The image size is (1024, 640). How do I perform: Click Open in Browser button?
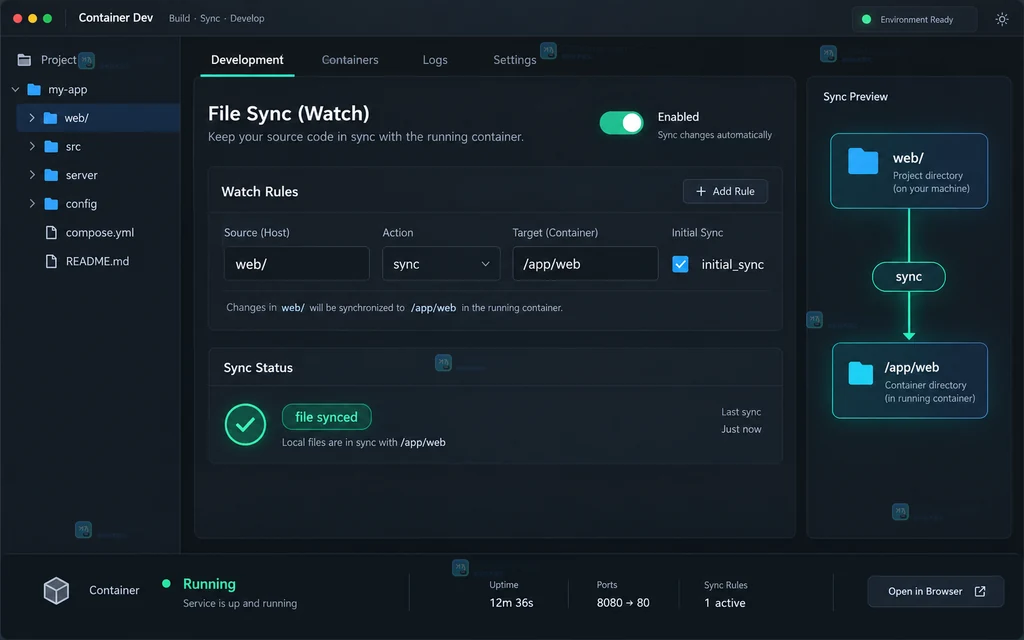935,591
